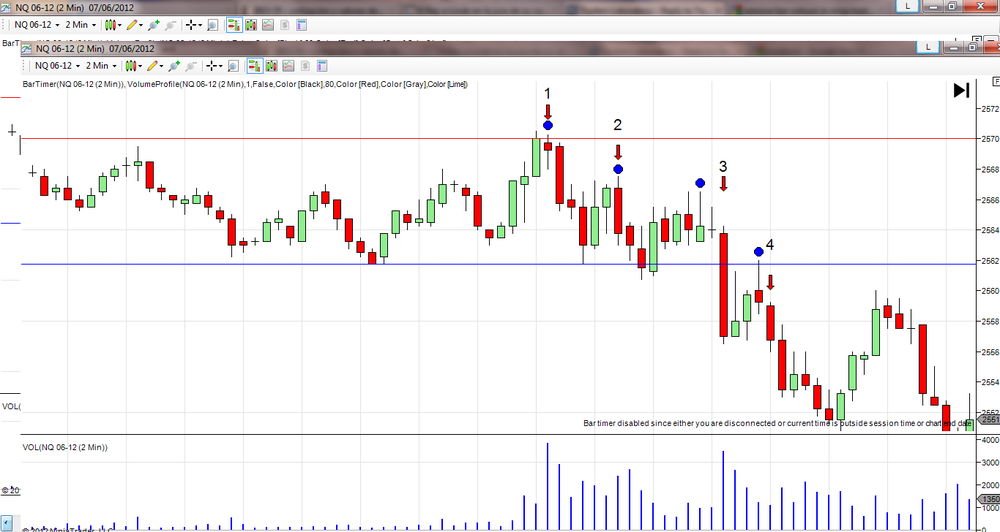Select the crosshair cursor icon in back window
This screenshot has width=1000, height=532.
point(191,24)
